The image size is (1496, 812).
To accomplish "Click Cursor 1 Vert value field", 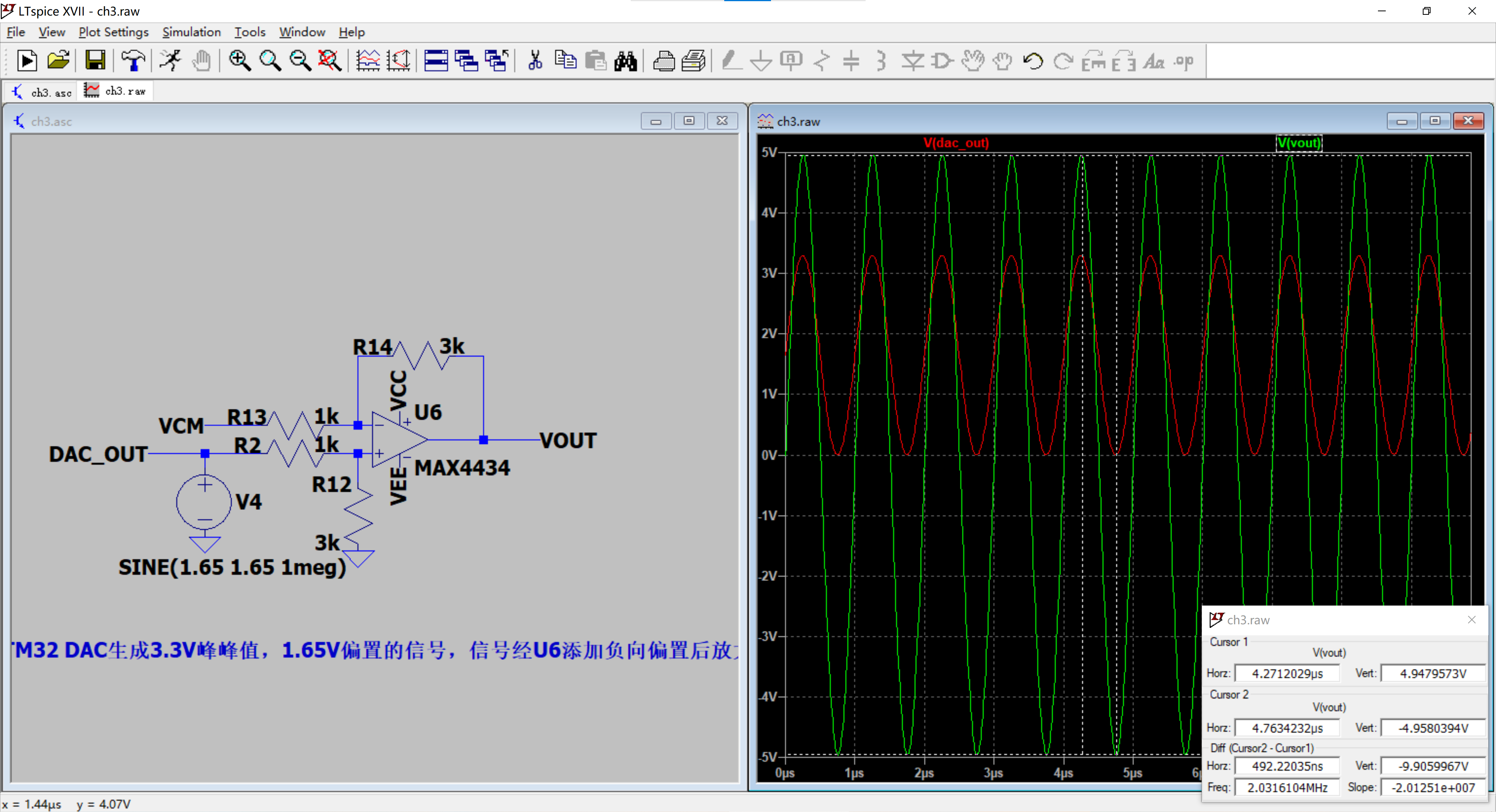I will (x=1433, y=673).
